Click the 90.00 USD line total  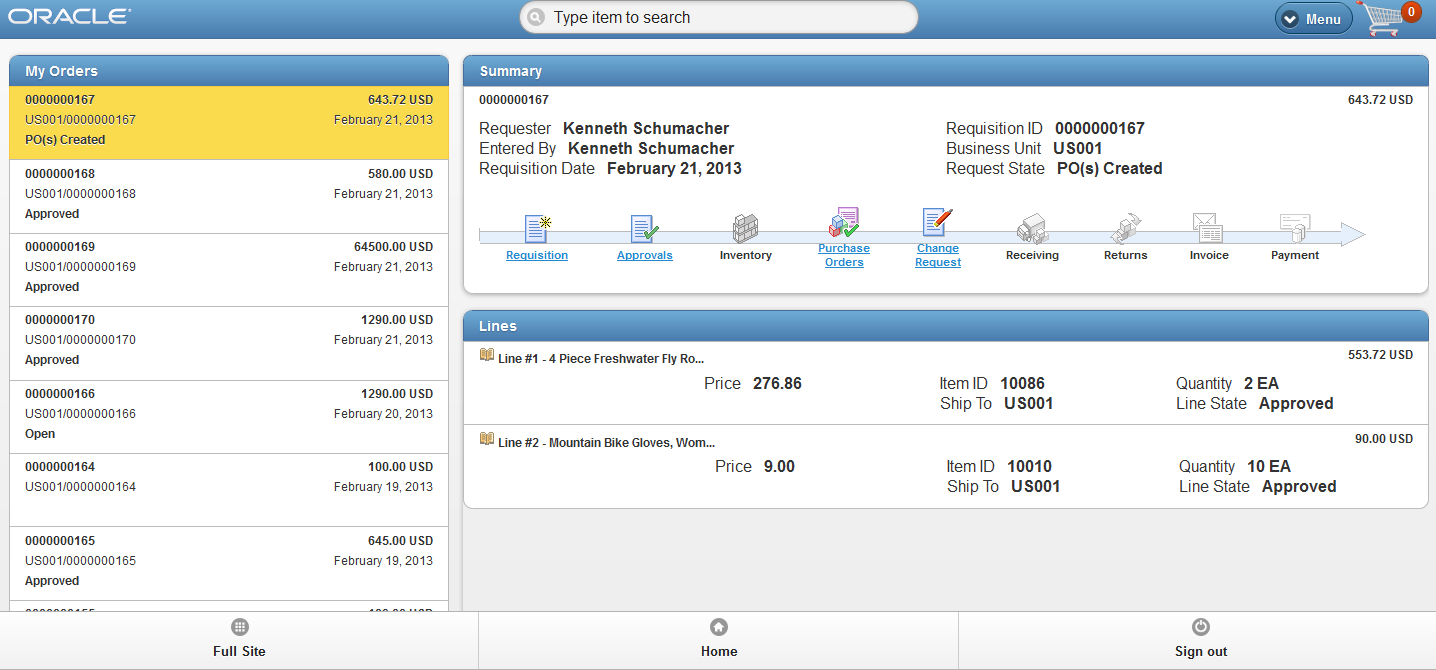pyautogui.click(x=1384, y=439)
